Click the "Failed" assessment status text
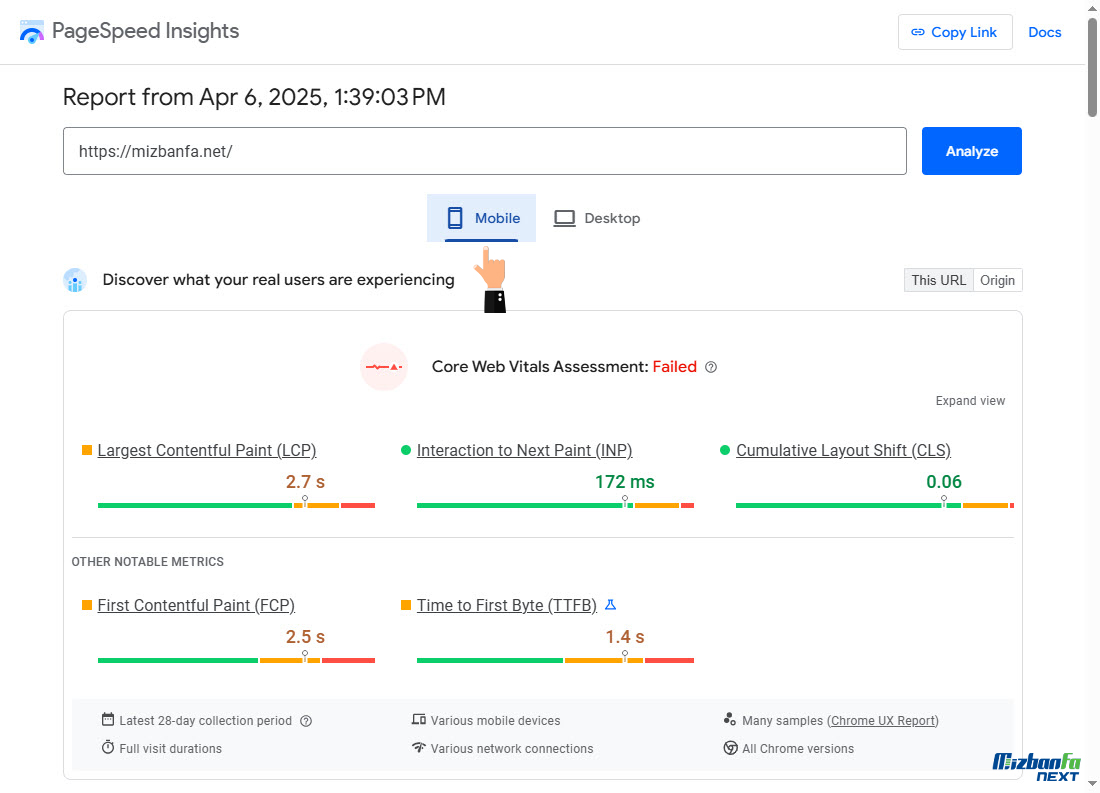 pyautogui.click(x=674, y=367)
